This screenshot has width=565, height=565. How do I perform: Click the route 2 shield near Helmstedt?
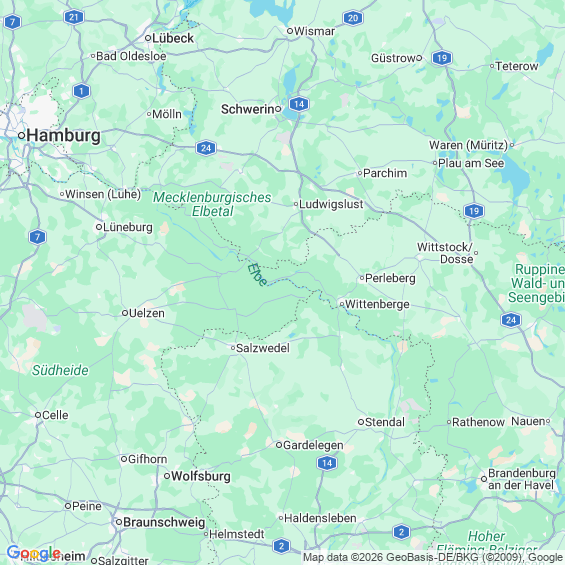[x=281, y=546]
